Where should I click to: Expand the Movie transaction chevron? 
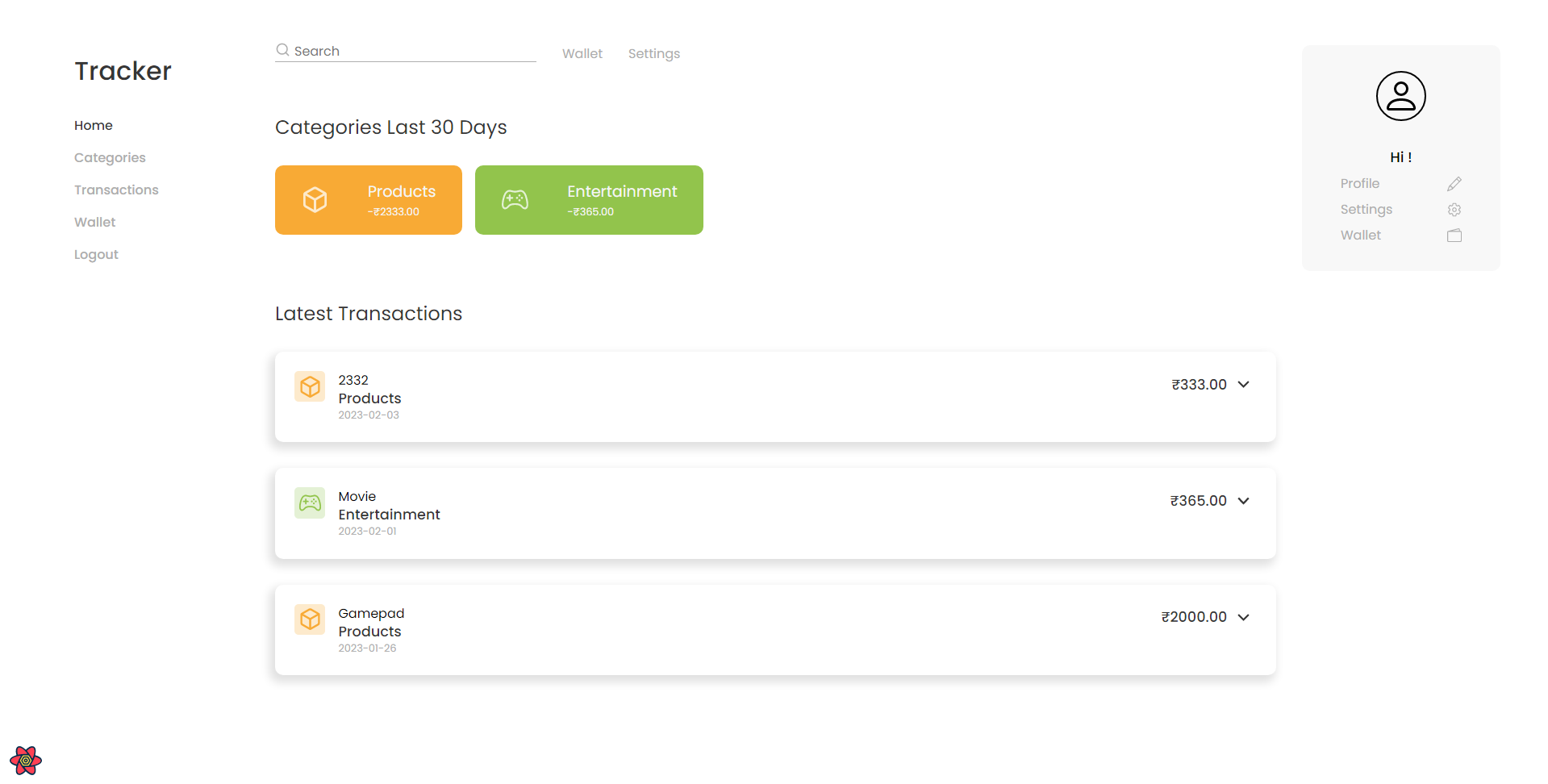click(1243, 501)
